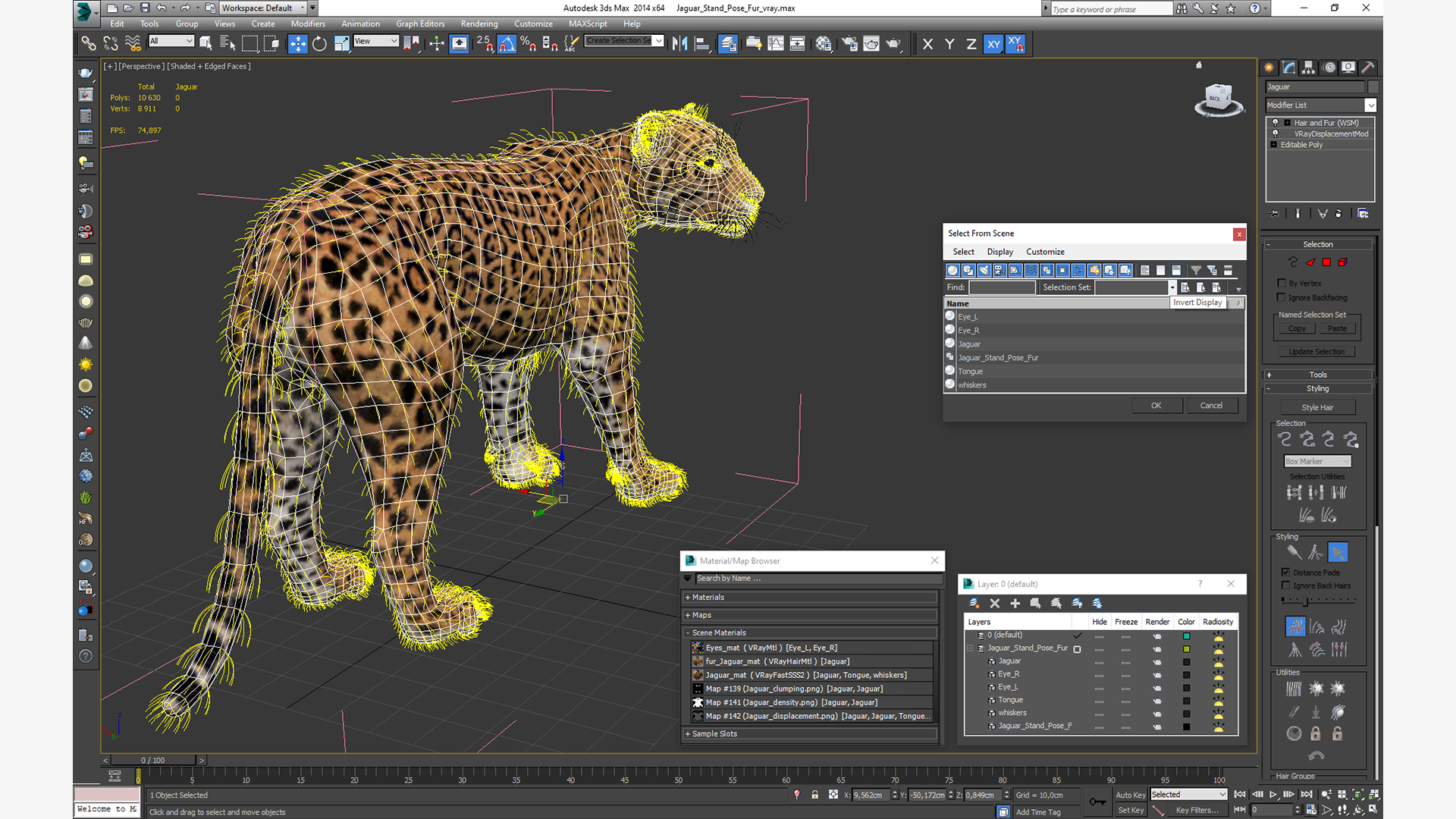The width and height of the screenshot is (1456, 819).
Task: Enable the By Vertex checkbox
Action: click(1282, 283)
